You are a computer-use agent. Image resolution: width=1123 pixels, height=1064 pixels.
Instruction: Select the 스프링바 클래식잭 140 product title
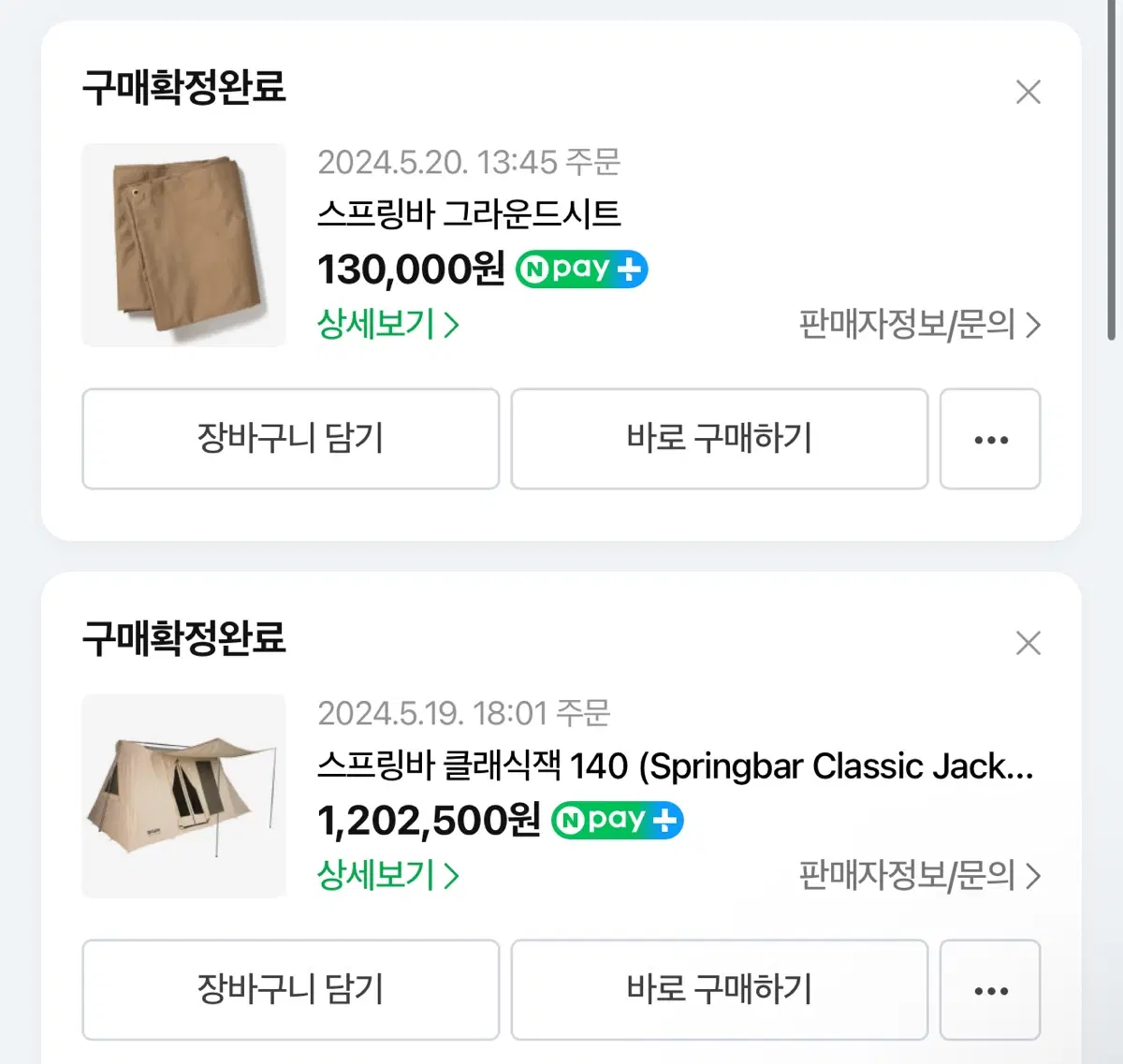point(676,765)
